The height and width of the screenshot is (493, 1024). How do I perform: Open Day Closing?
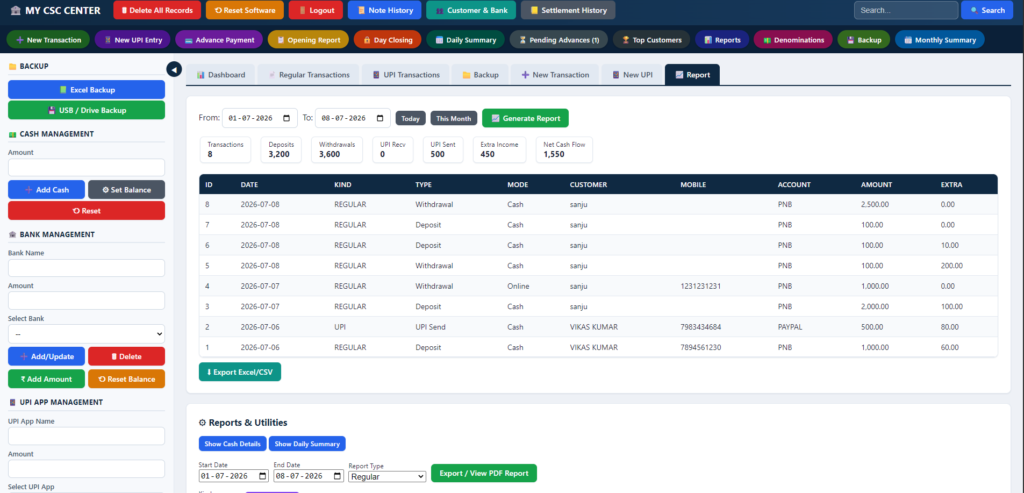tap(388, 40)
